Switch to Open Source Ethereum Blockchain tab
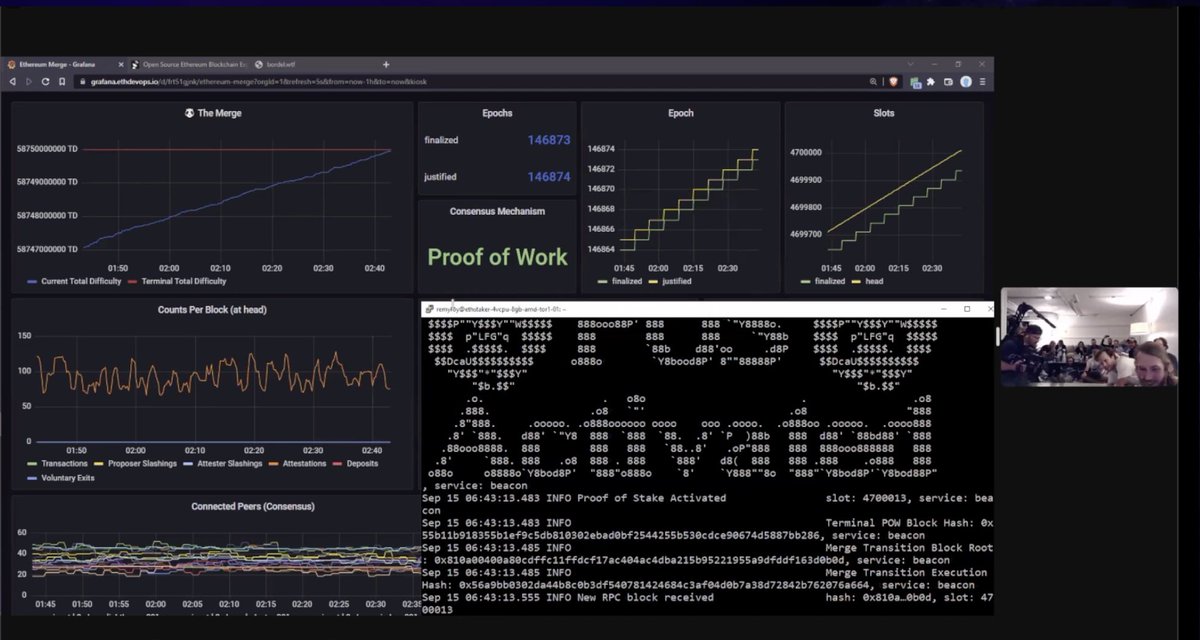Screen dimensions: 1200x640 (x=188, y=64)
